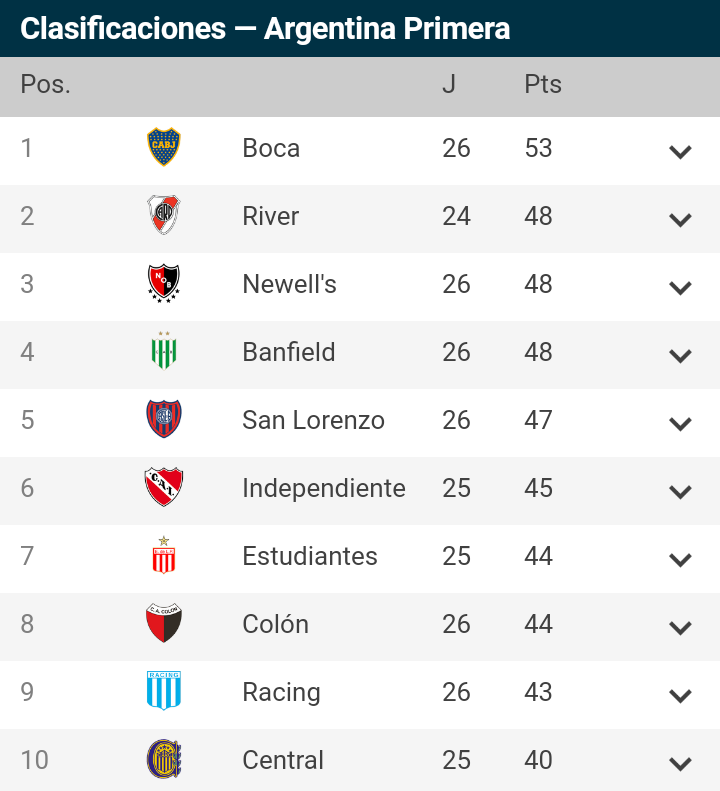
Task: Expand the Banfield row chevron
Action: pyautogui.click(x=680, y=356)
